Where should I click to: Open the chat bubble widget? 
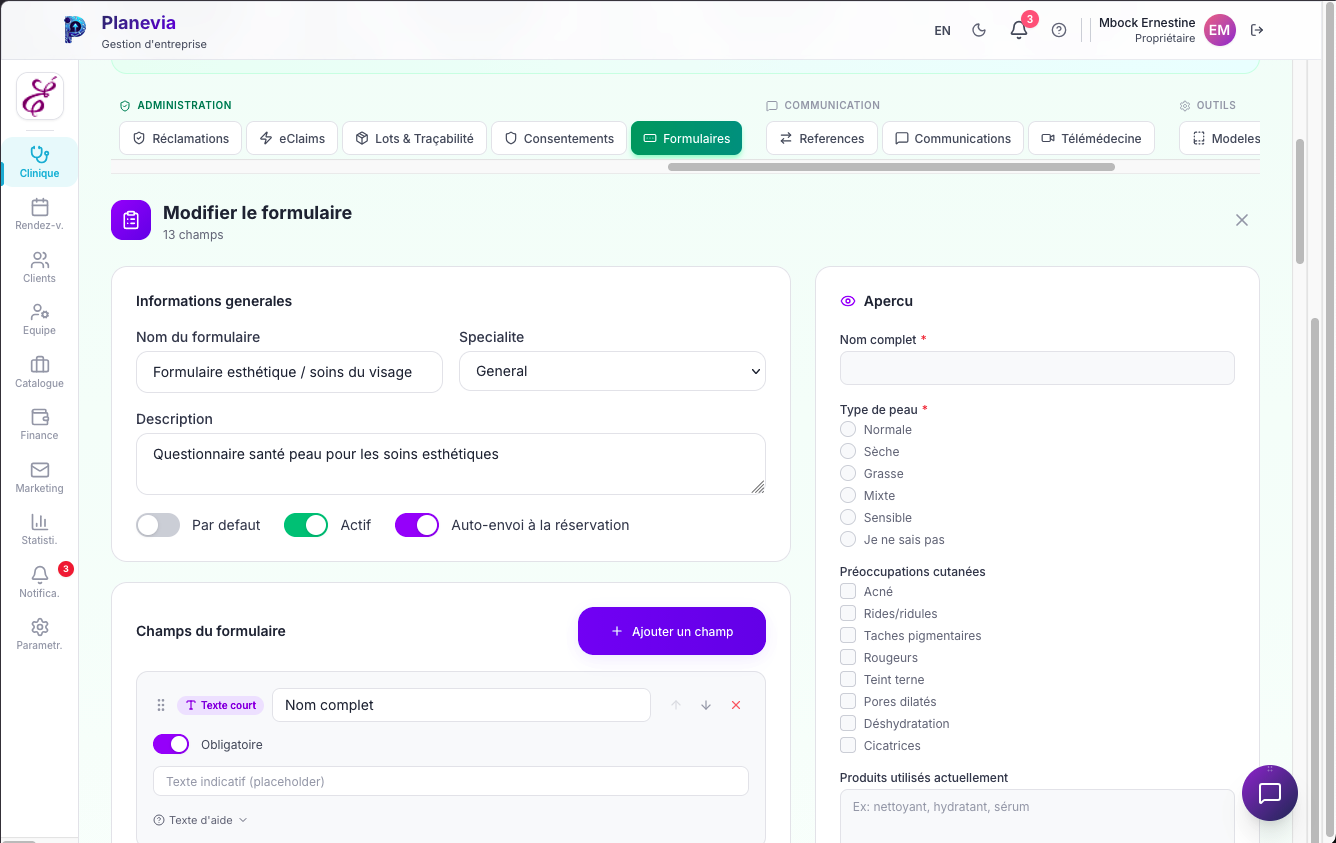(1270, 793)
